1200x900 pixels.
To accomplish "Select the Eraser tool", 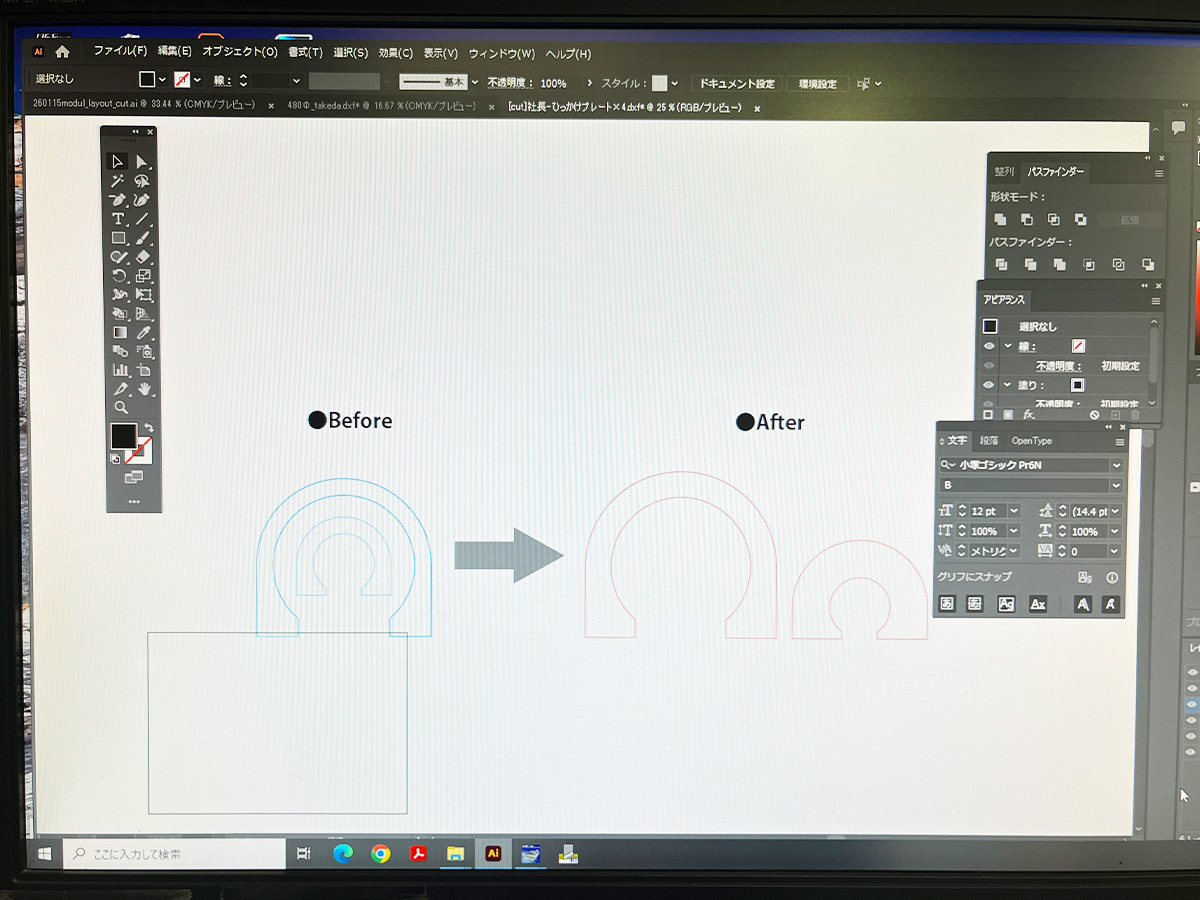I will tap(144, 257).
